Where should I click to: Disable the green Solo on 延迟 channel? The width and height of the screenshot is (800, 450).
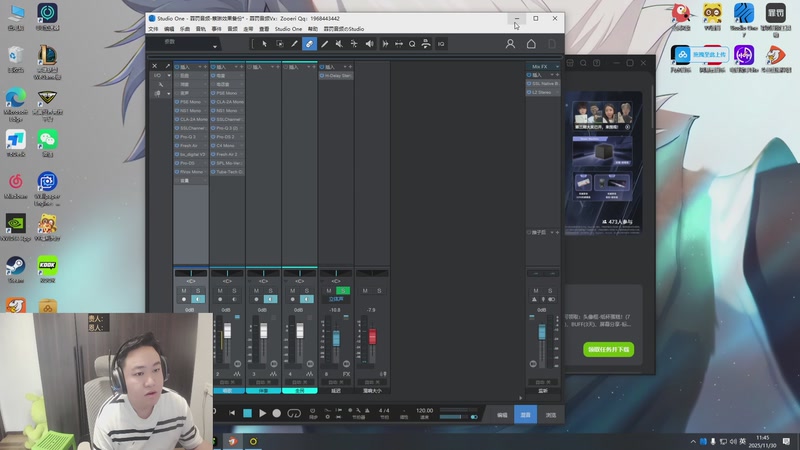343,291
